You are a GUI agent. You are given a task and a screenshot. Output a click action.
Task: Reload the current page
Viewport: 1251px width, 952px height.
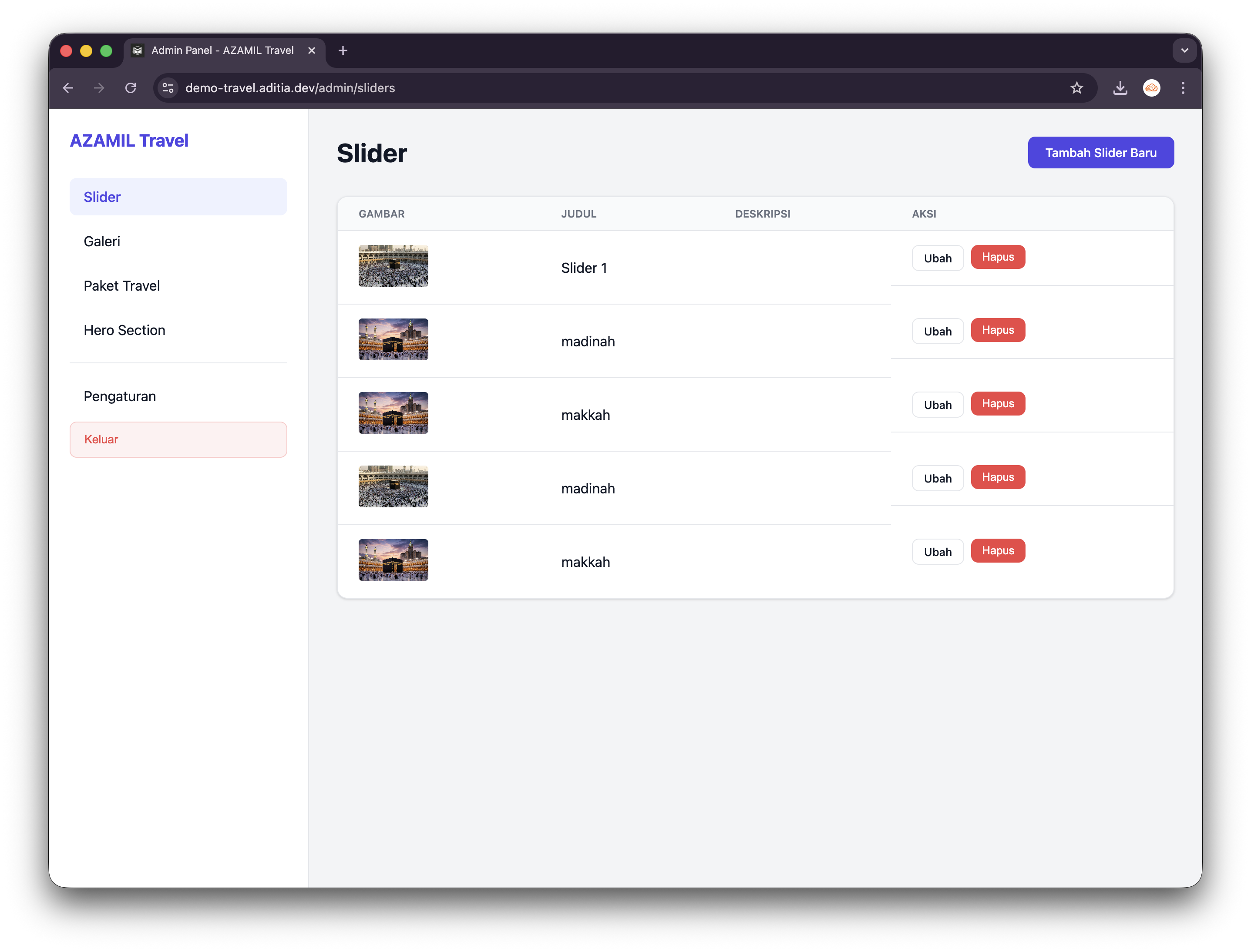point(131,88)
